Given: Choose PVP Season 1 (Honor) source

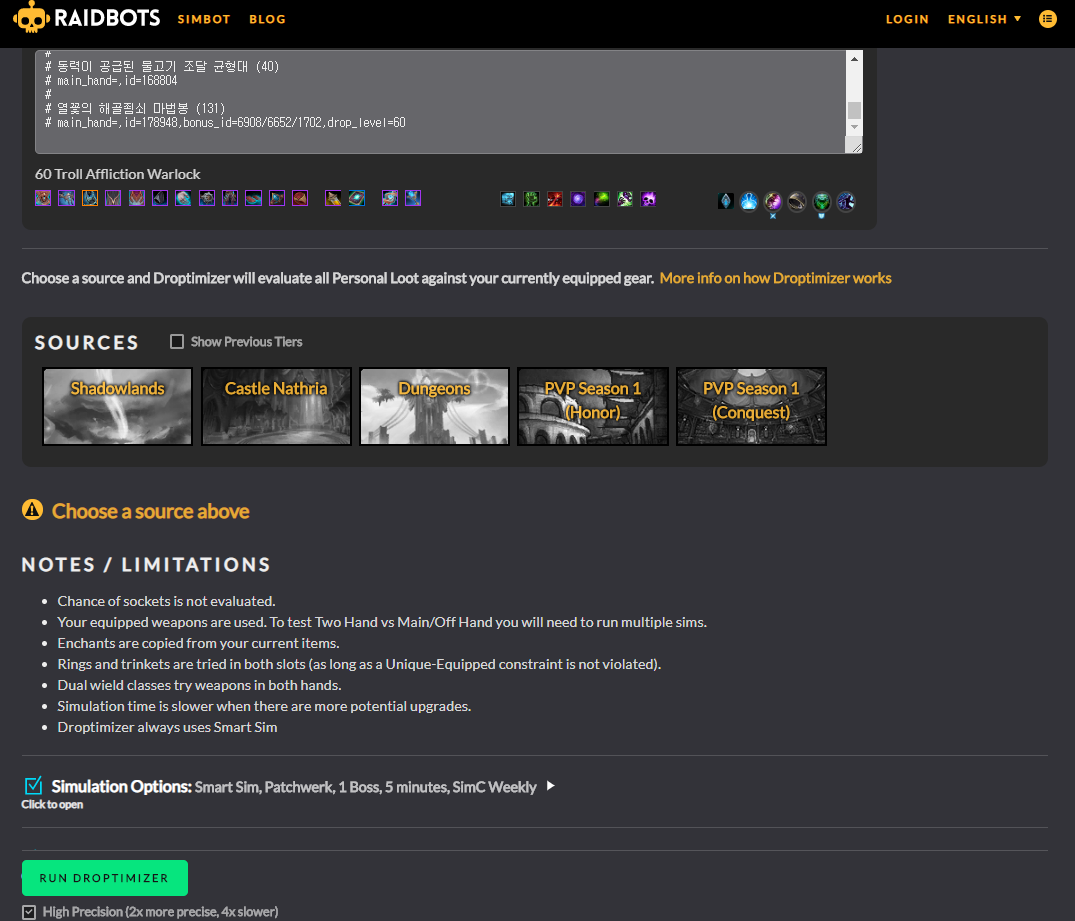Looking at the screenshot, I should click(593, 406).
